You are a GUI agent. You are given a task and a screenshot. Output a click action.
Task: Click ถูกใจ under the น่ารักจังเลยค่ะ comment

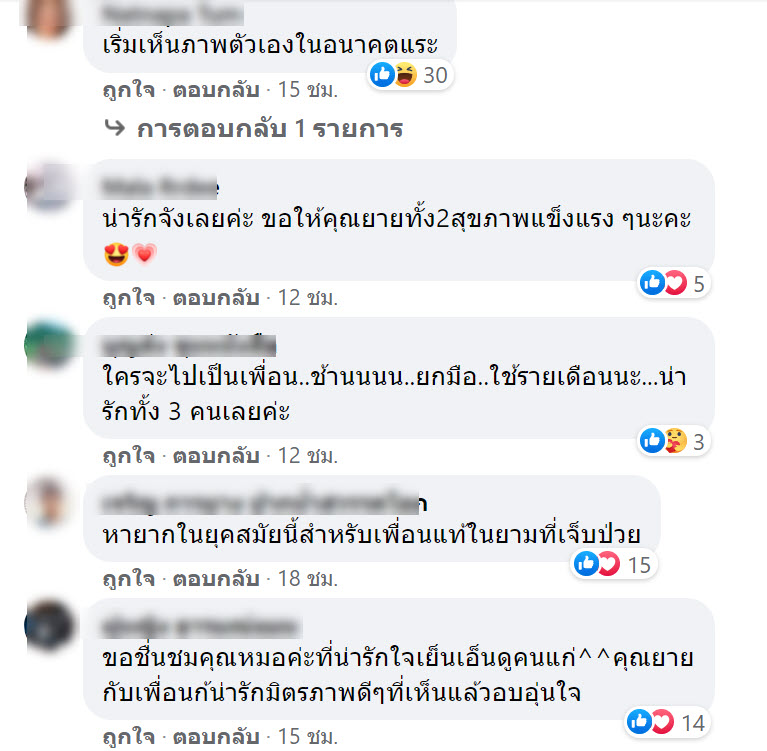point(129,298)
